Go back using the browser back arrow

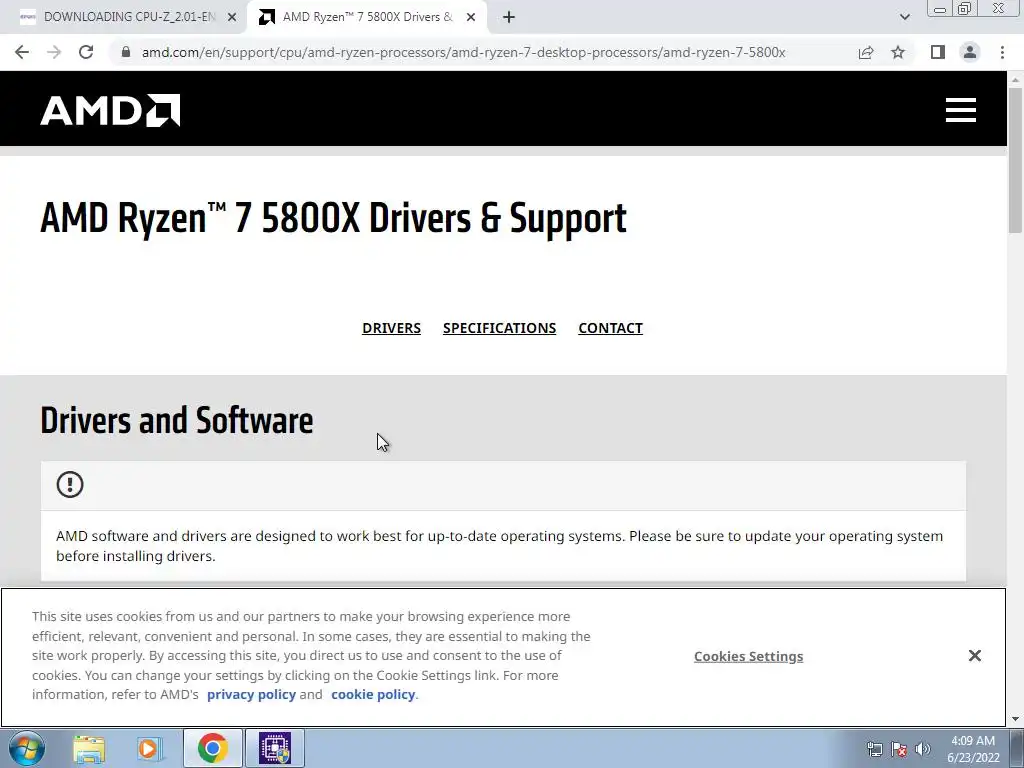(x=22, y=52)
